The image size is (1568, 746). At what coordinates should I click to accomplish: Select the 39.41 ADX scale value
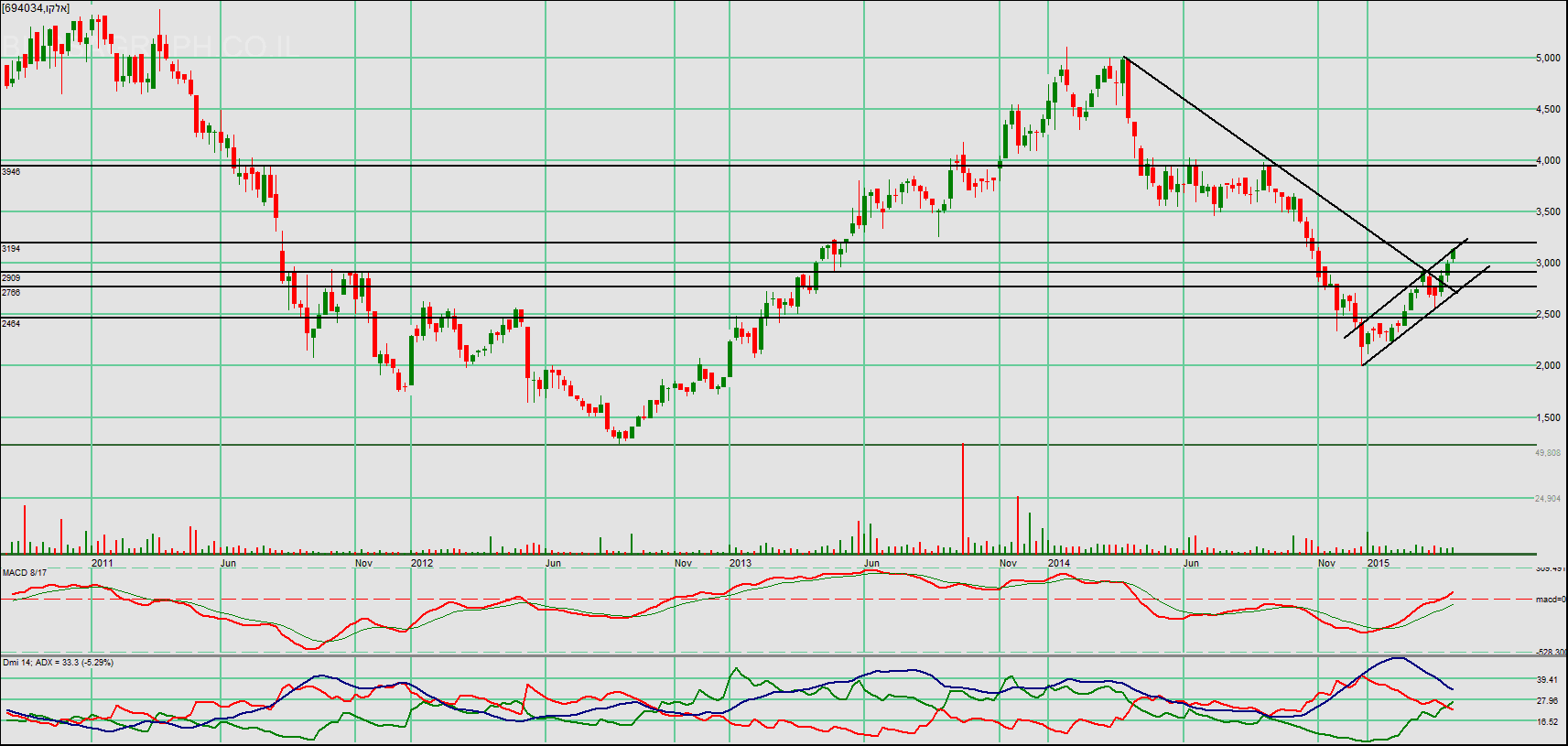pos(1547,681)
